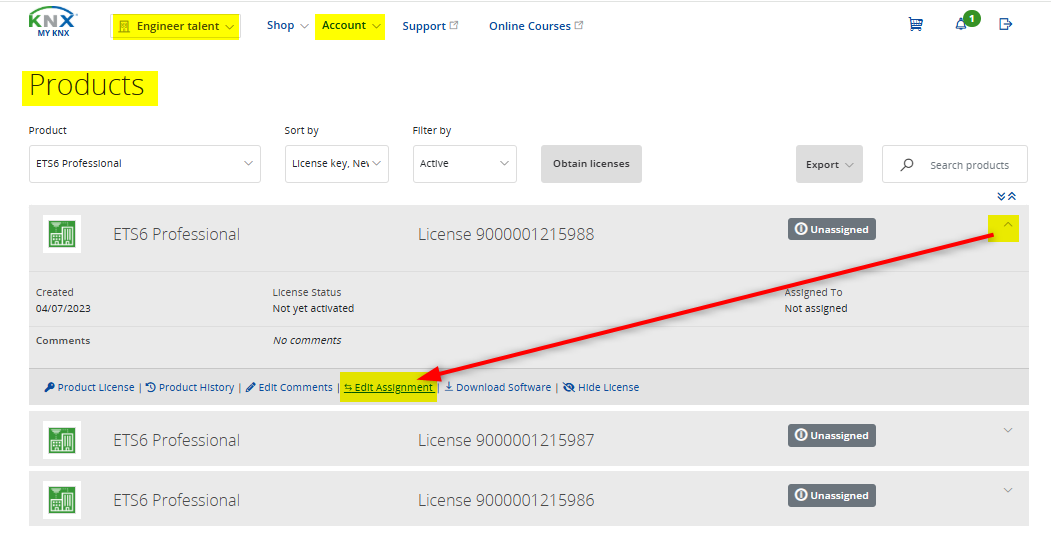
Task: Click the ETS6 icon for license 9000001215986
Action: click(x=62, y=500)
